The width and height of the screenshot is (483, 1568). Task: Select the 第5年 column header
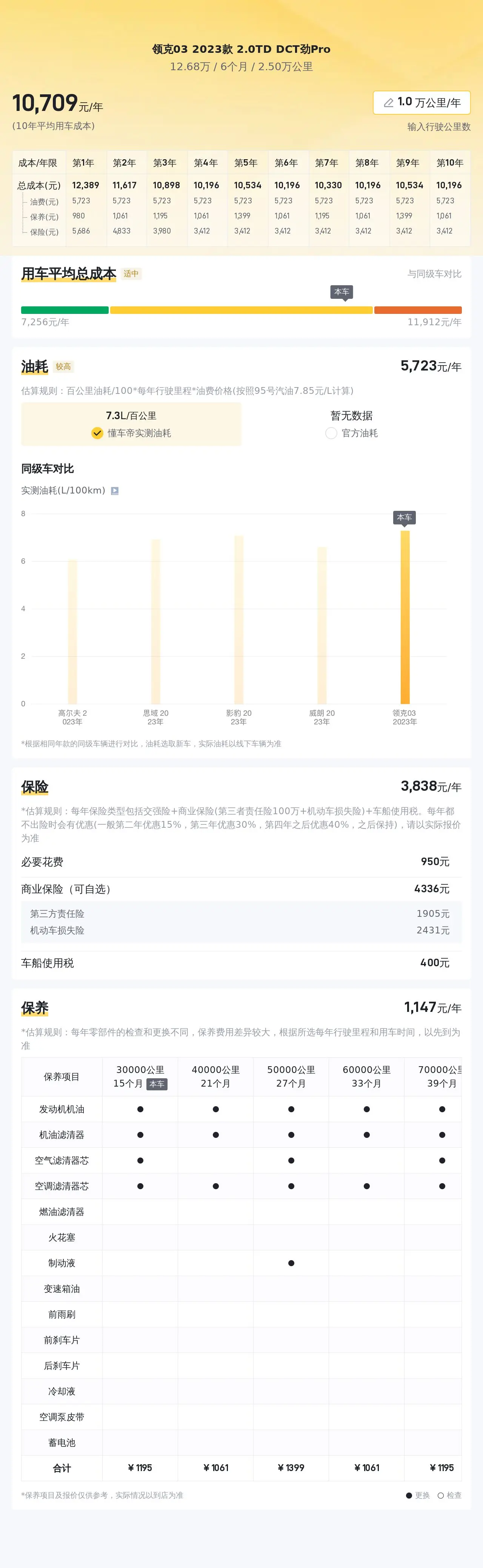coord(246,163)
